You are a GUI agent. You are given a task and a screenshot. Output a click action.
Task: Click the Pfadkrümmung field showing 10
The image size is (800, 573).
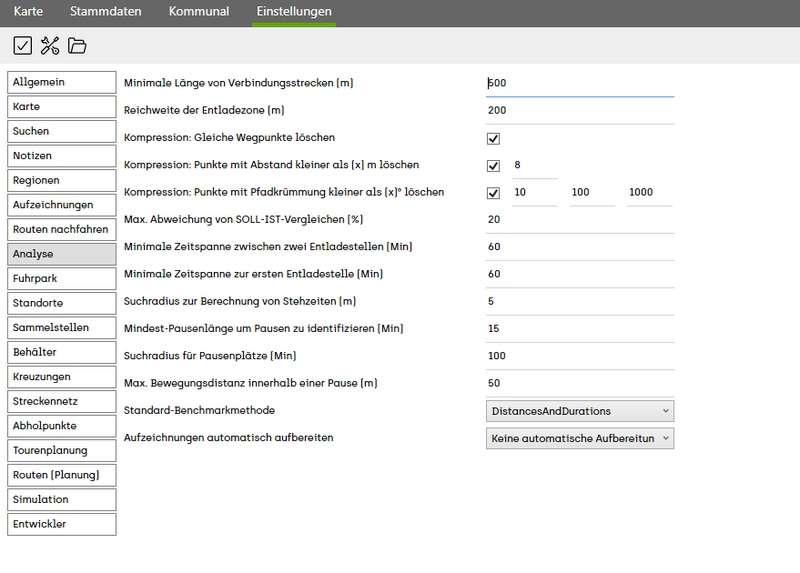(x=535, y=192)
